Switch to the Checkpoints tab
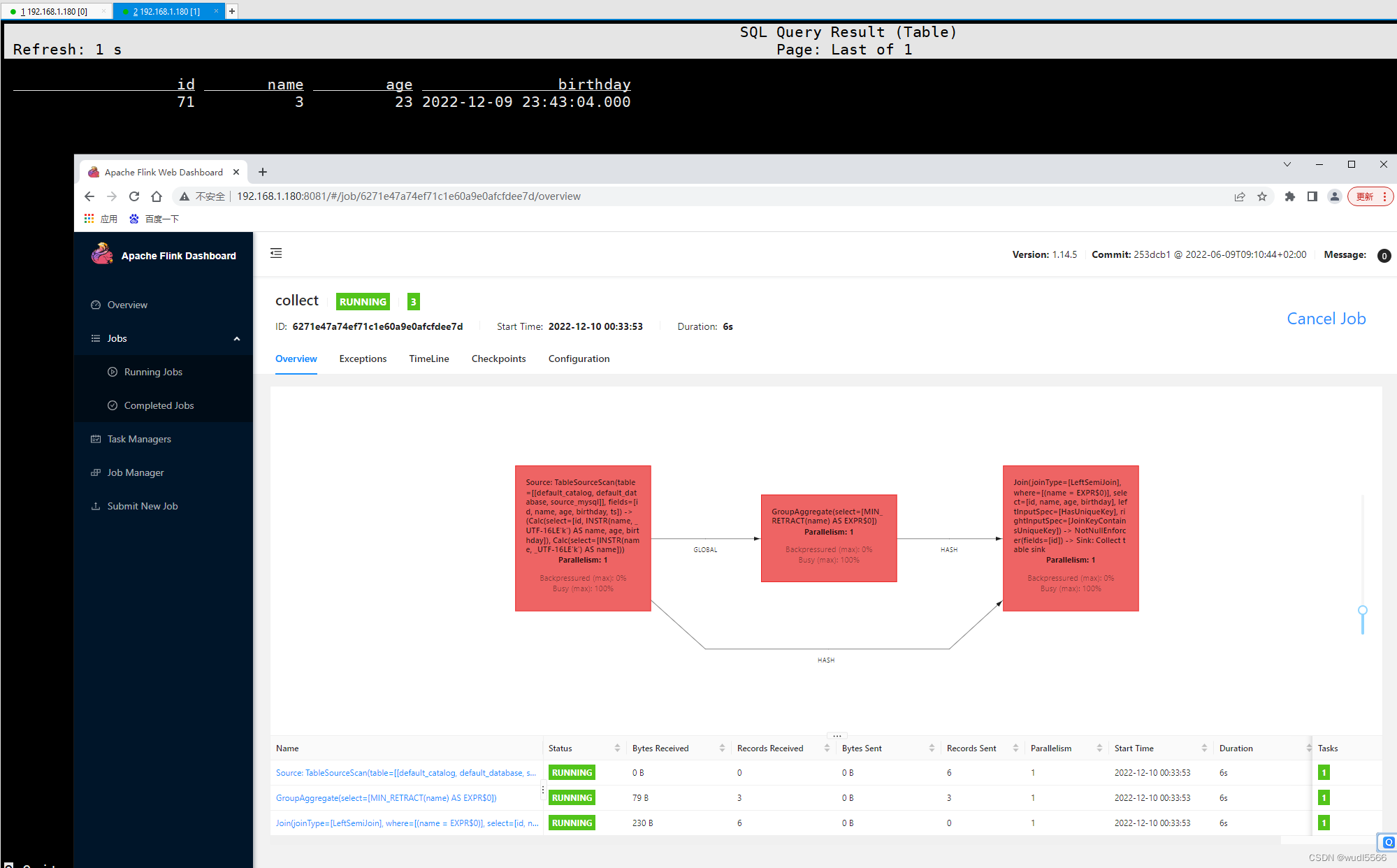Viewport: 1397px width, 868px height. tap(498, 359)
